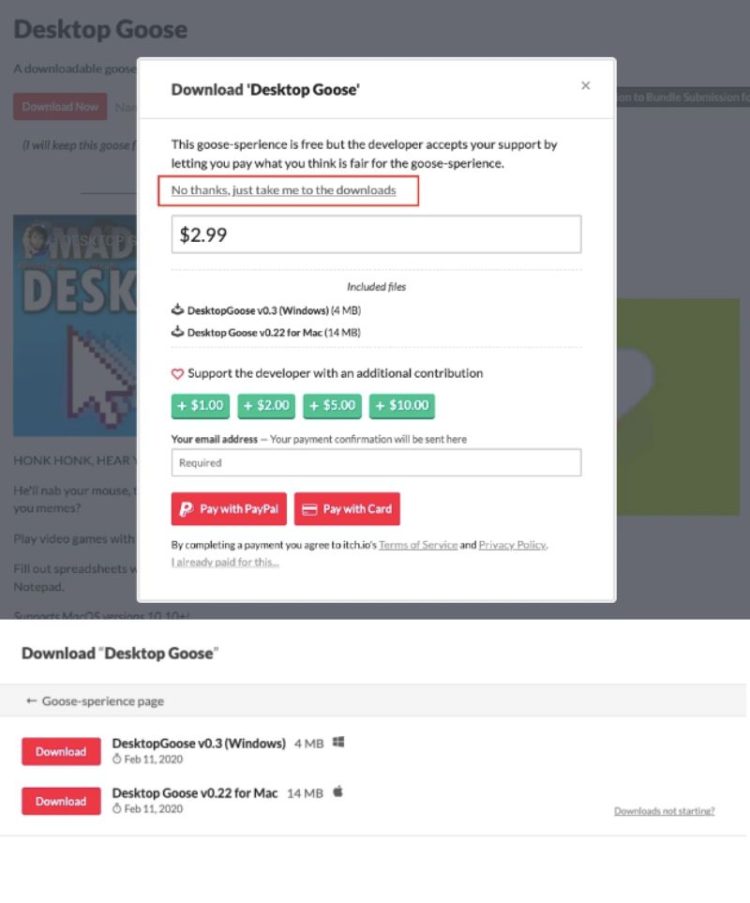Add a $5.00 contribution
The height and width of the screenshot is (903, 750).
point(332,405)
